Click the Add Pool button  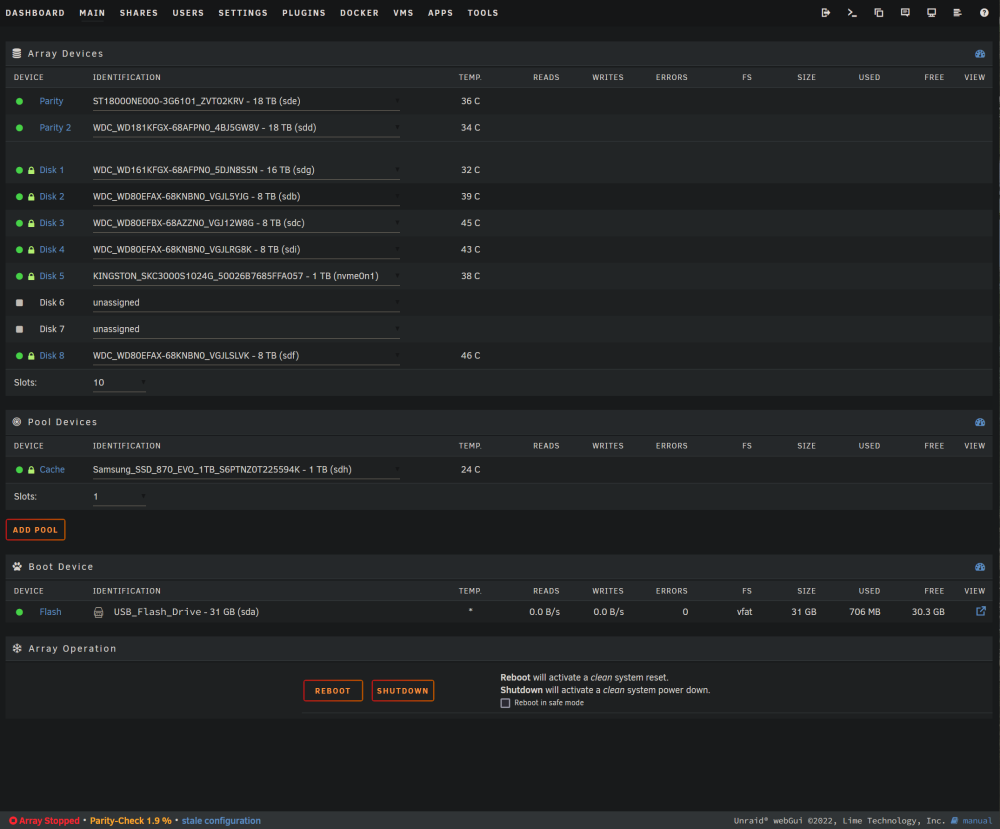coord(36,530)
